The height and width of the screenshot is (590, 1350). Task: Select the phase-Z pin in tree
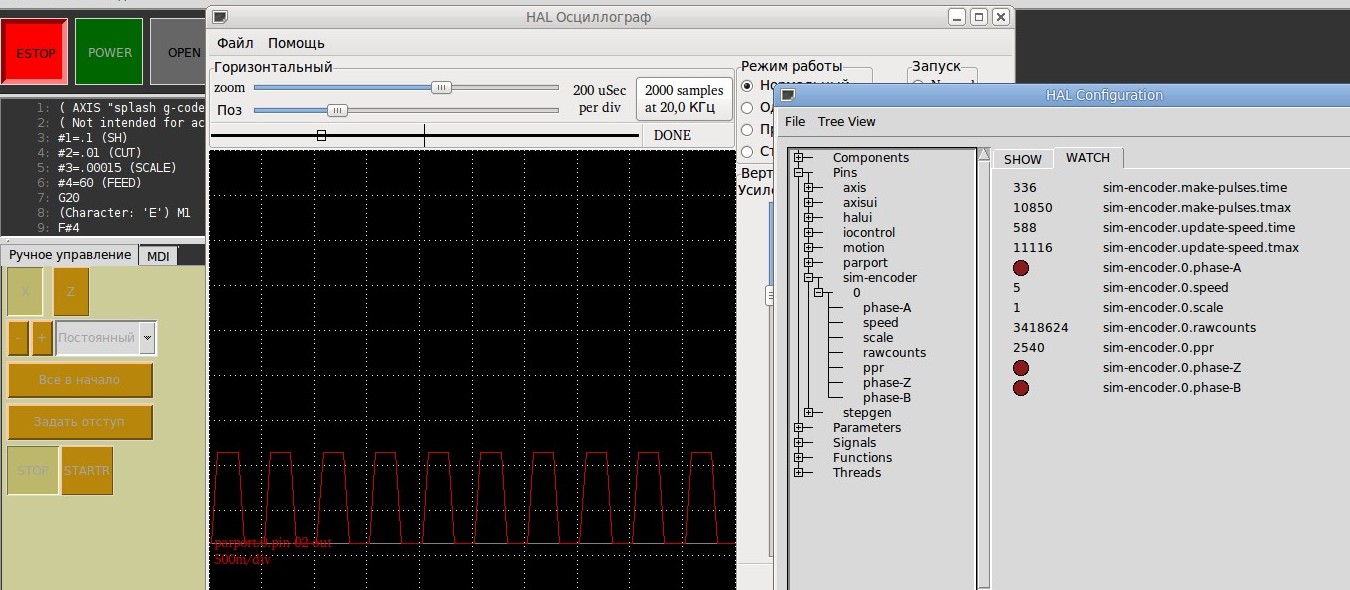(887, 383)
